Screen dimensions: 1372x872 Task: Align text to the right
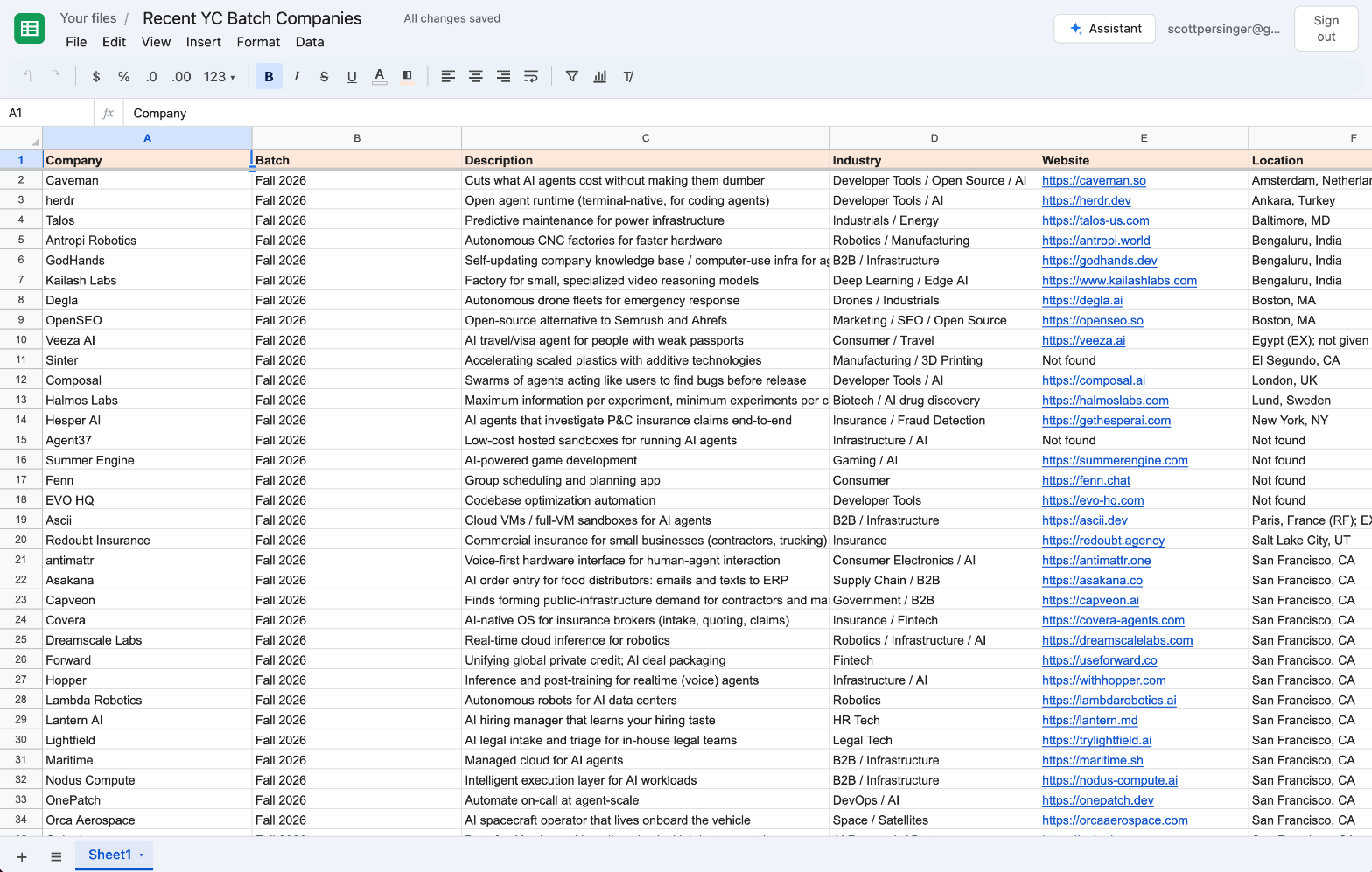(x=503, y=77)
